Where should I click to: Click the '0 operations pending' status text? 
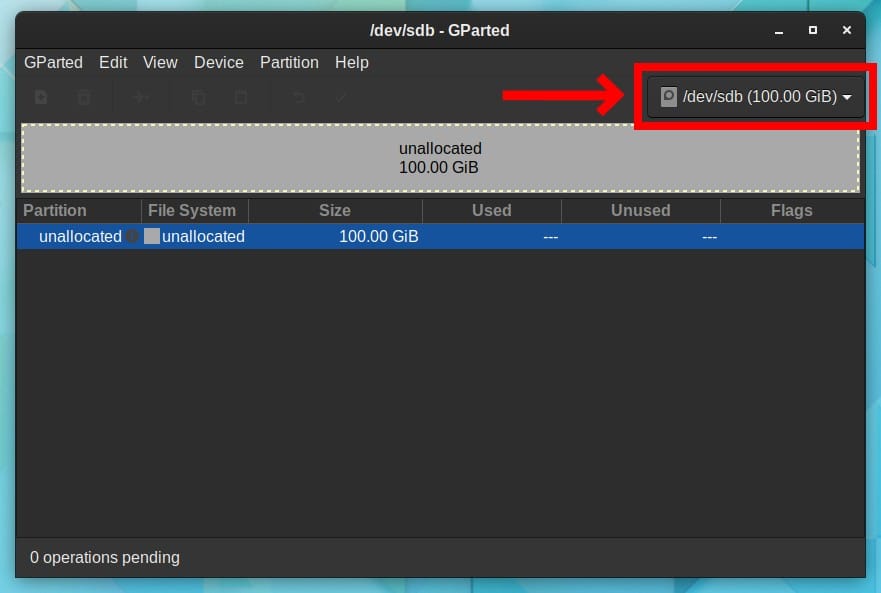pos(105,558)
